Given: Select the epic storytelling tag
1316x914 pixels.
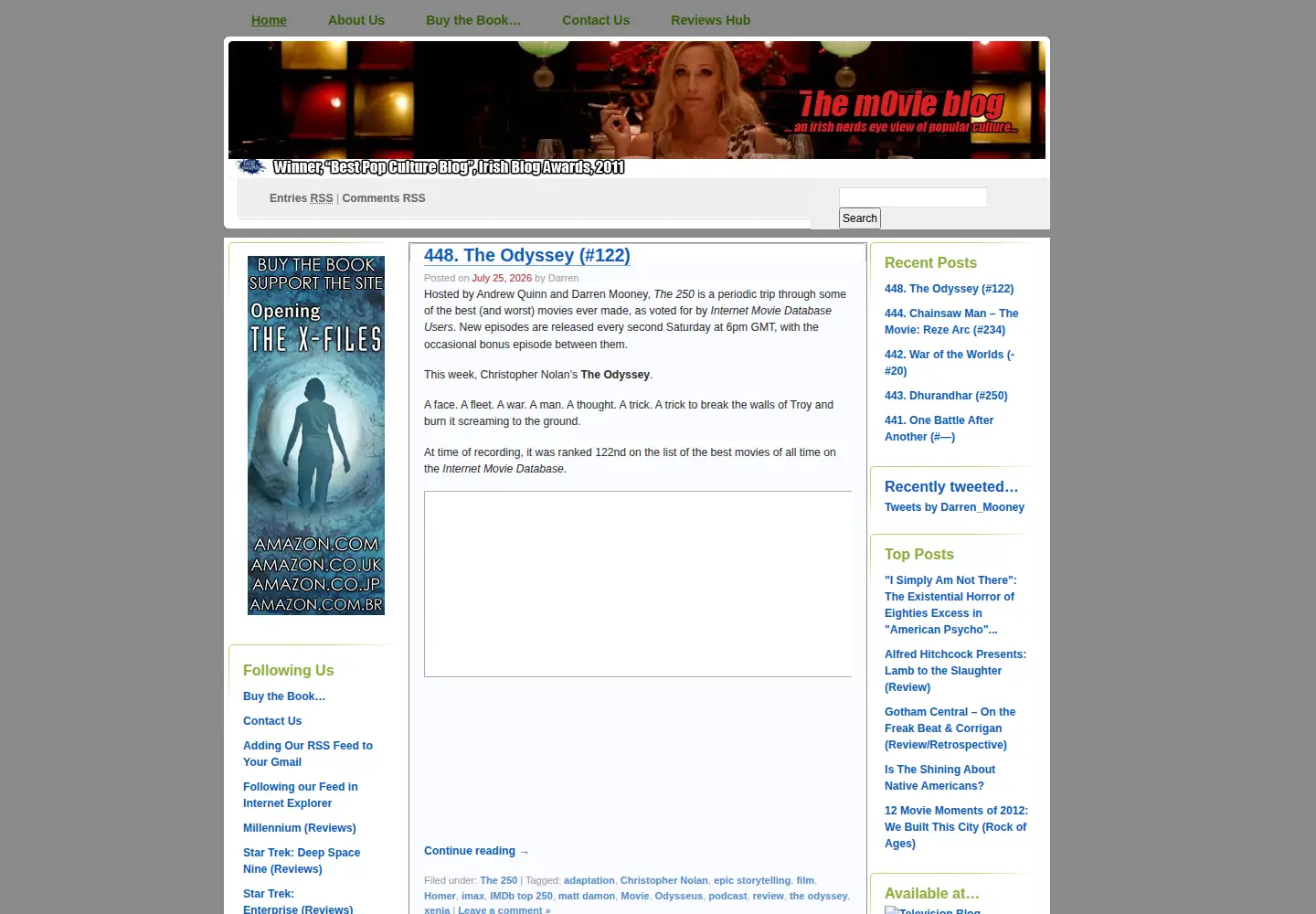Looking at the screenshot, I should [x=752, y=880].
